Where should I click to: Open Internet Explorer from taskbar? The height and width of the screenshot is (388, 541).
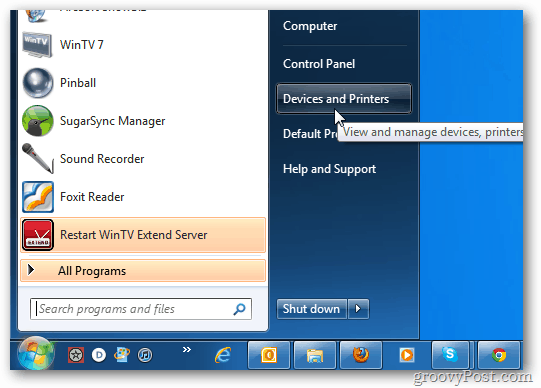[223, 355]
